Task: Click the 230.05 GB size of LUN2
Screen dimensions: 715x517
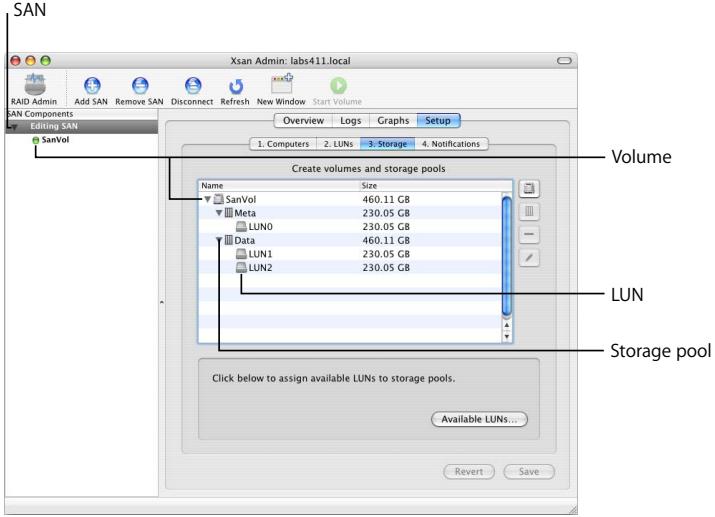Action: [x=386, y=268]
